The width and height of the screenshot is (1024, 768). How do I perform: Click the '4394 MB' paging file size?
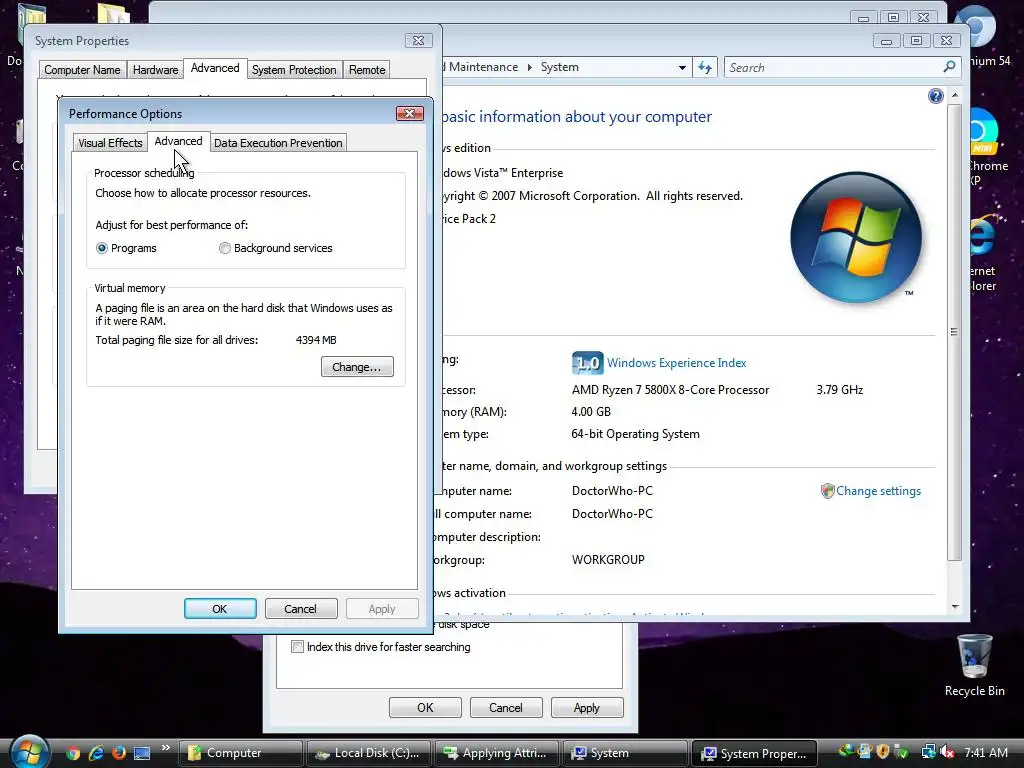point(316,340)
